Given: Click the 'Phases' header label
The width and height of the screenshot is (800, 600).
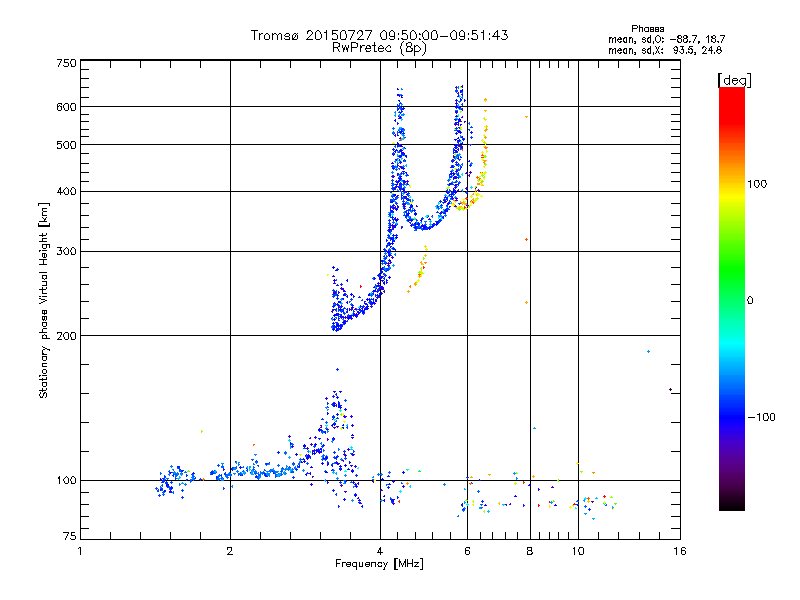Looking at the screenshot, I should 647,29.
